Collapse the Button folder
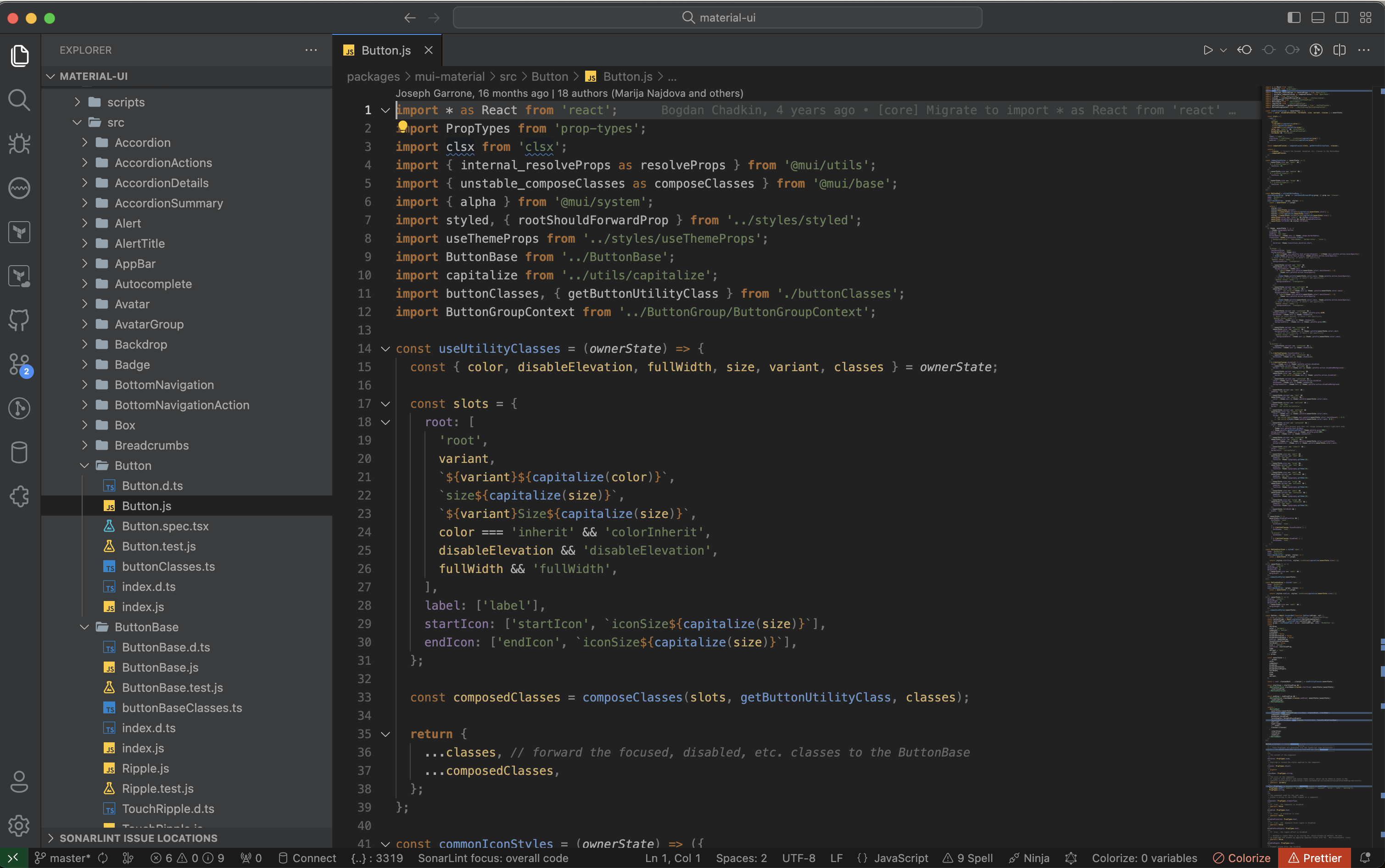1385x868 pixels. pyautogui.click(x=84, y=466)
